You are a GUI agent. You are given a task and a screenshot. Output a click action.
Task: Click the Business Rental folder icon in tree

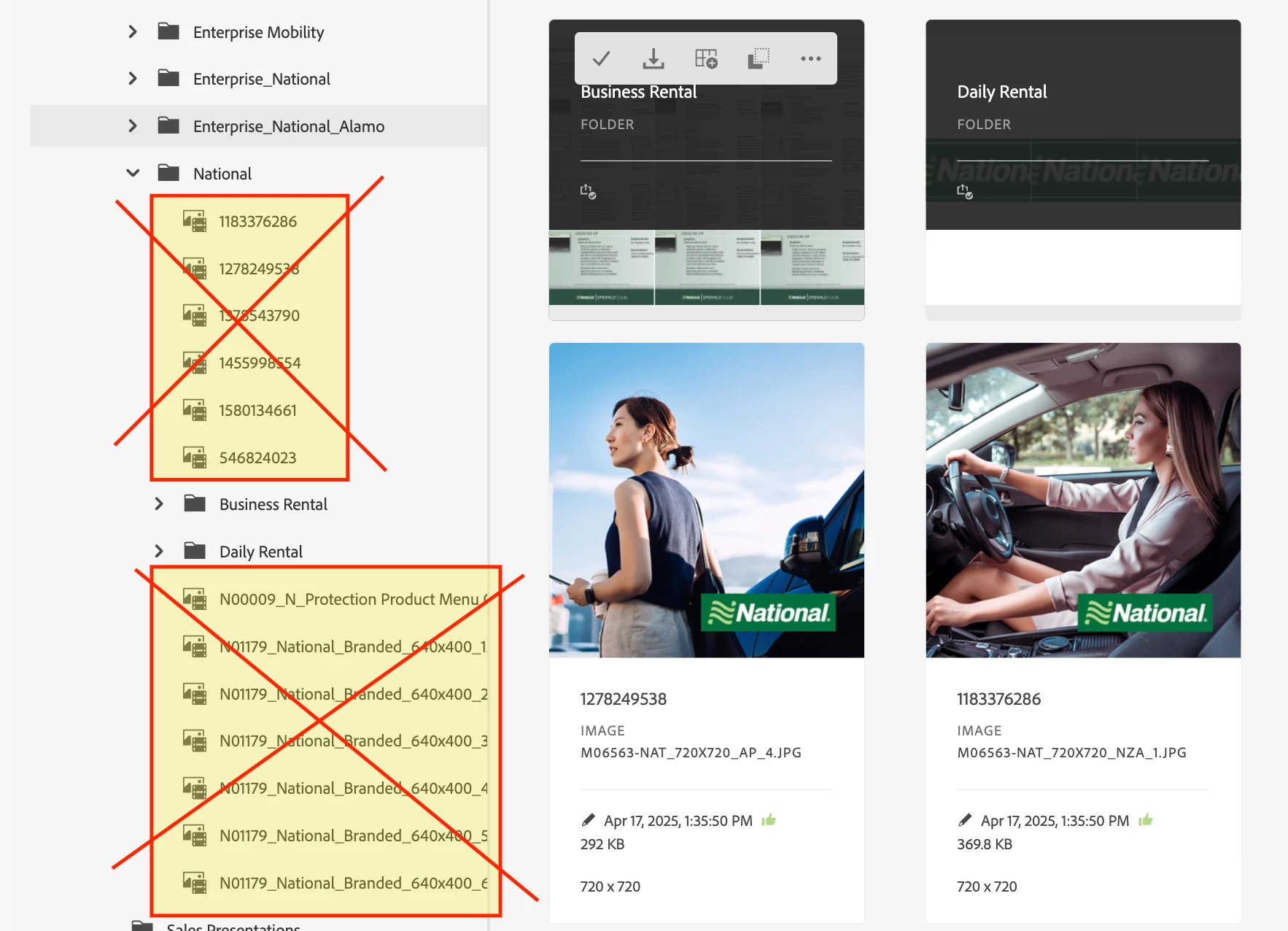(x=195, y=503)
